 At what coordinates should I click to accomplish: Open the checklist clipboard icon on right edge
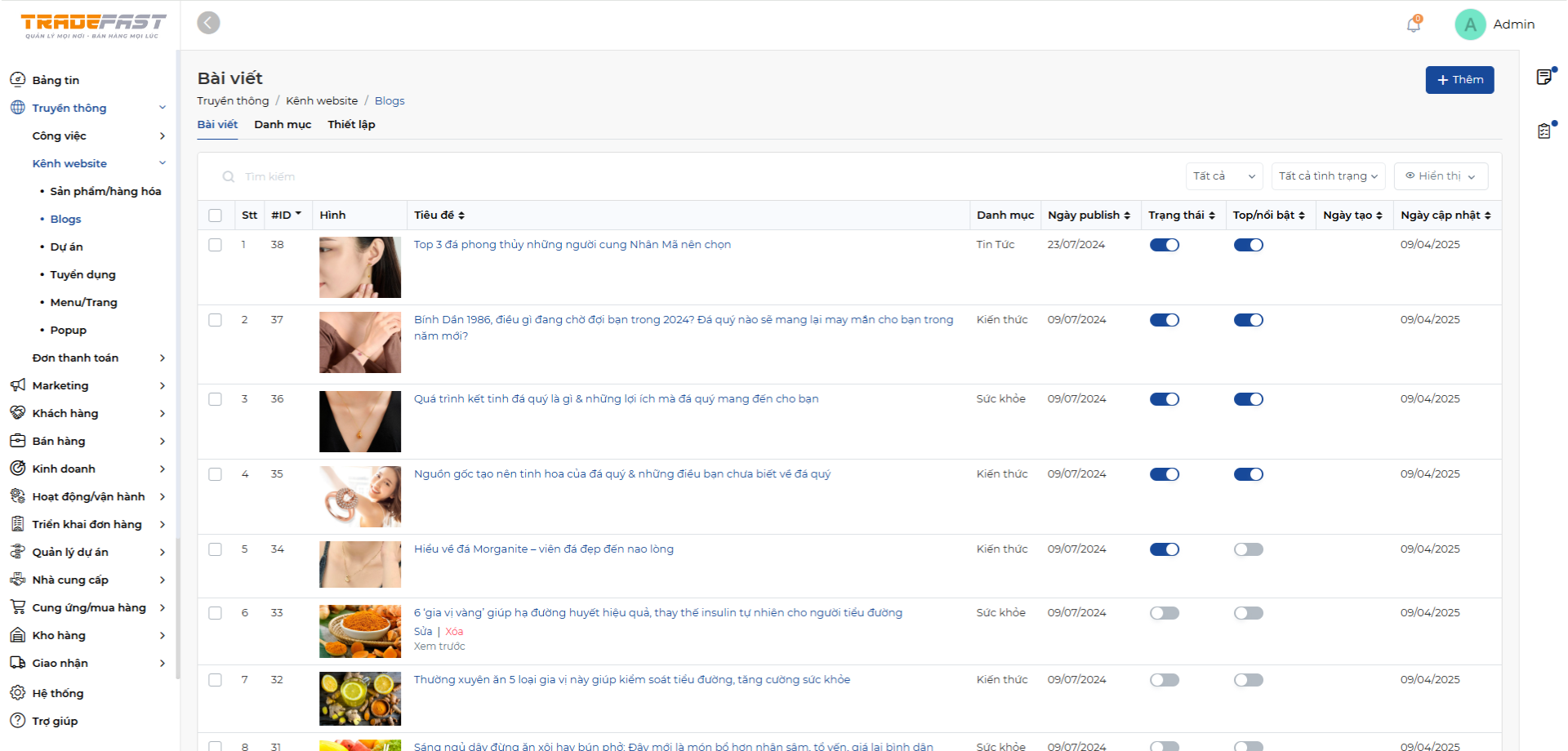point(1544,131)
